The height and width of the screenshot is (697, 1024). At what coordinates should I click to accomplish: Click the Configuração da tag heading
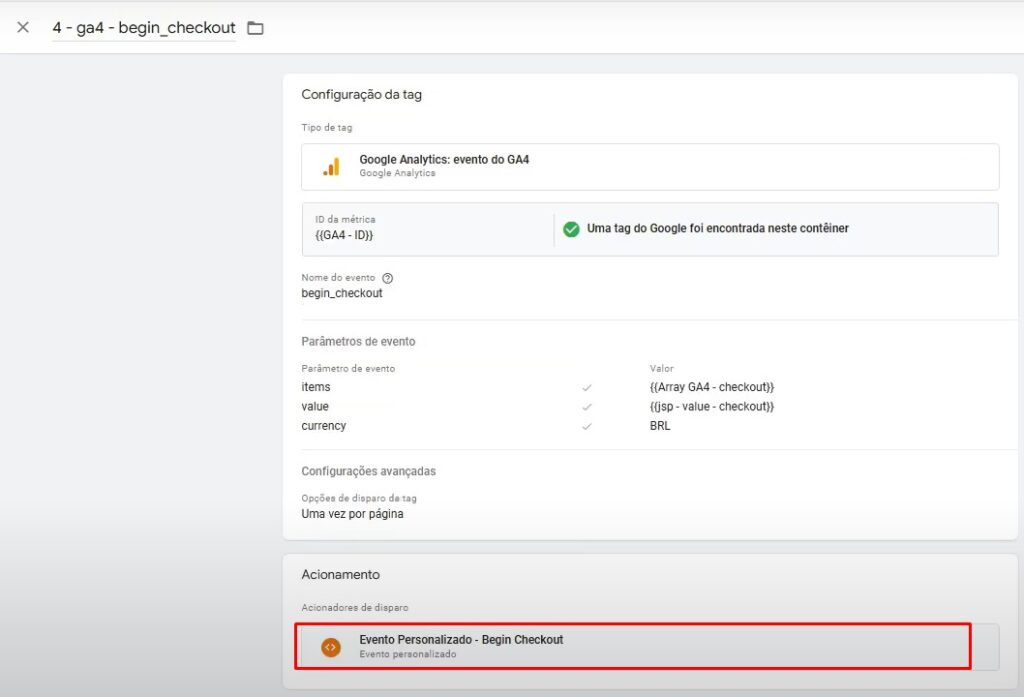(361, 95)
